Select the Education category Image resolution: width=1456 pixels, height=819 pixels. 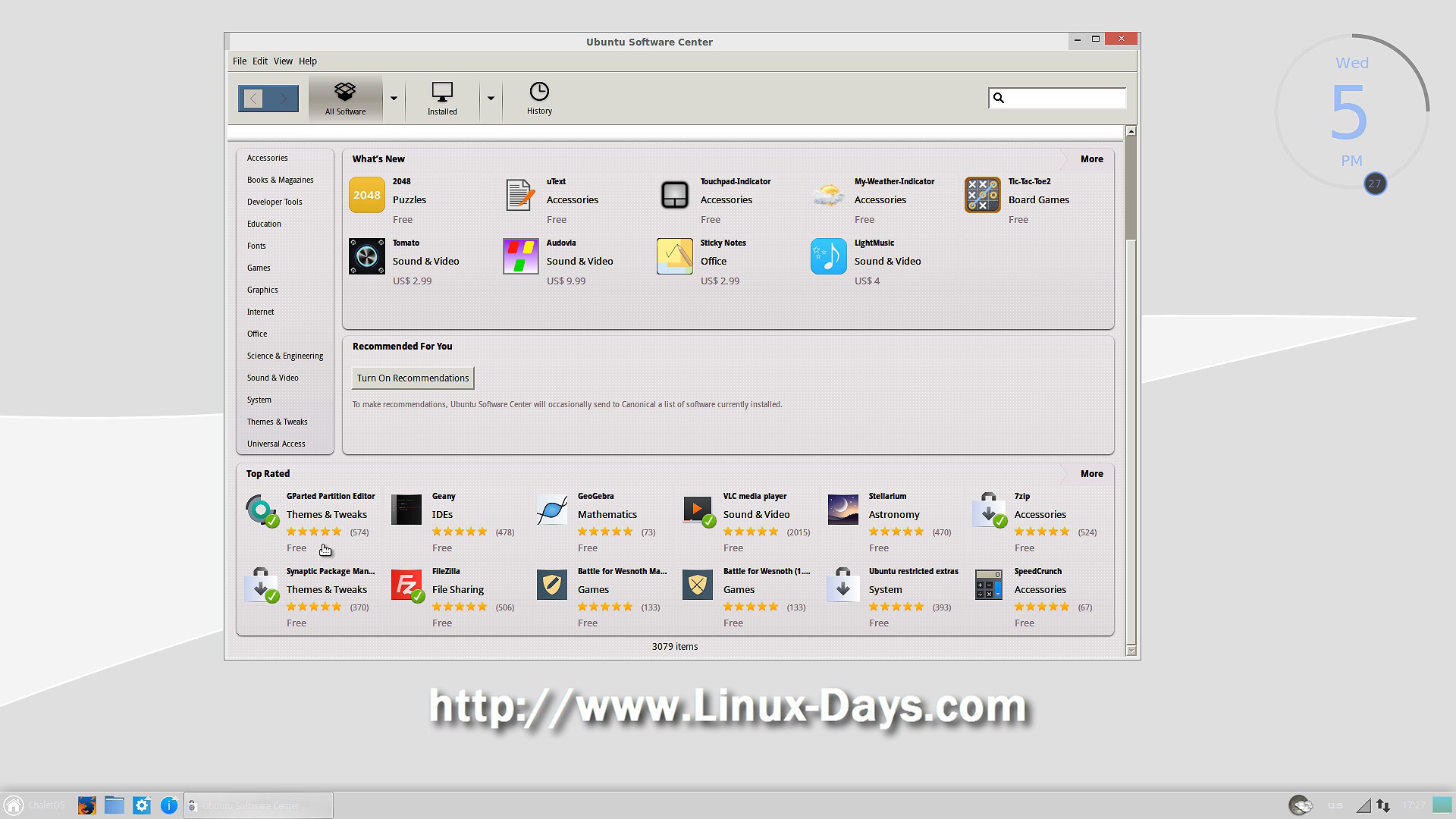[x=264, y=224]
